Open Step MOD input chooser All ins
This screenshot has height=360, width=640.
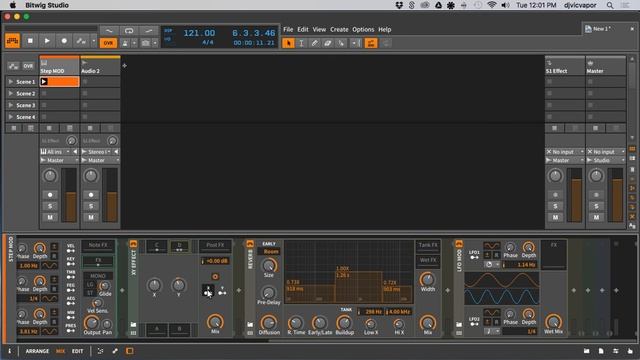pos(55,152)
